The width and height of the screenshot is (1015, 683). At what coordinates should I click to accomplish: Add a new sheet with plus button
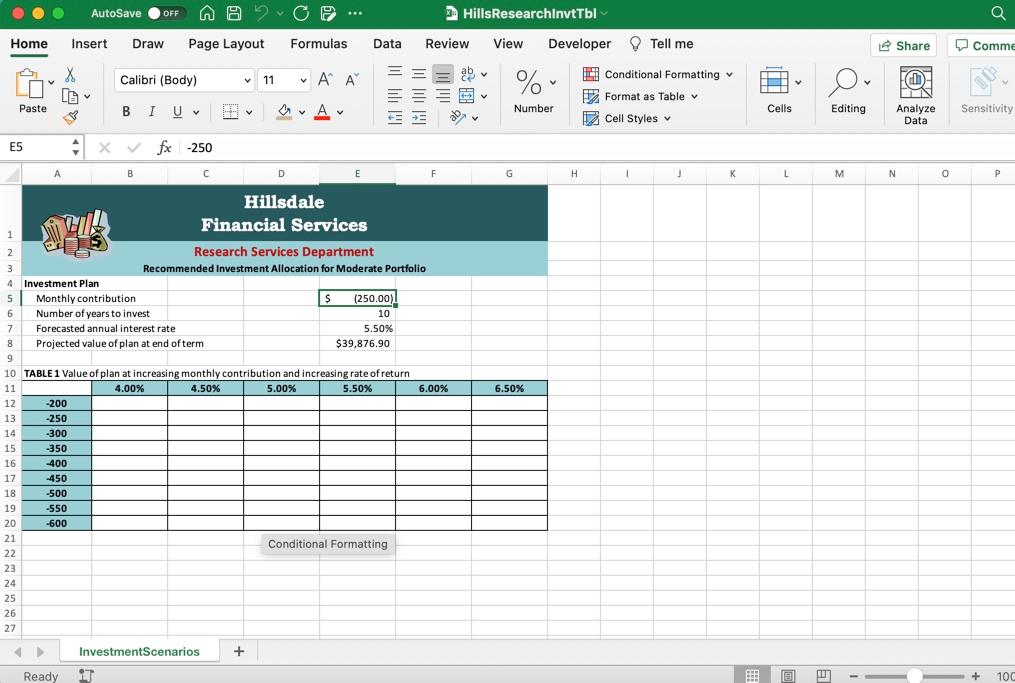point(239,651)
